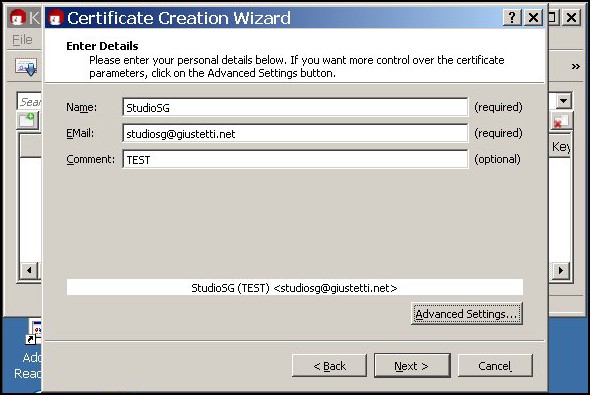Click the 'Name:' field label
Image resolution: width=590 pixels, height=395 pixels.
pyautogui.click(x=82, y=107)
